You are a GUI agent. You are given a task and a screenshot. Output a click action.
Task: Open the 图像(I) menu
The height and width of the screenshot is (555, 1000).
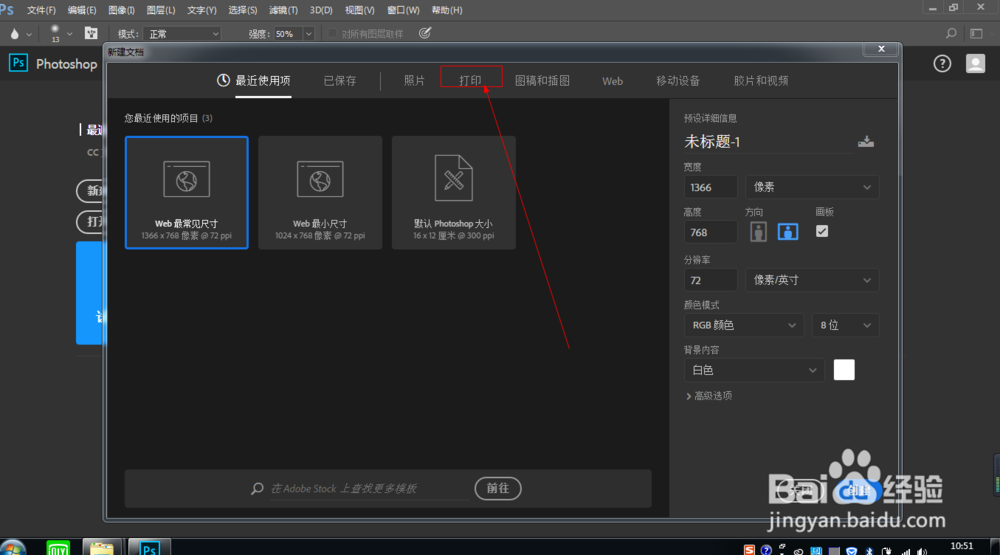121,10
